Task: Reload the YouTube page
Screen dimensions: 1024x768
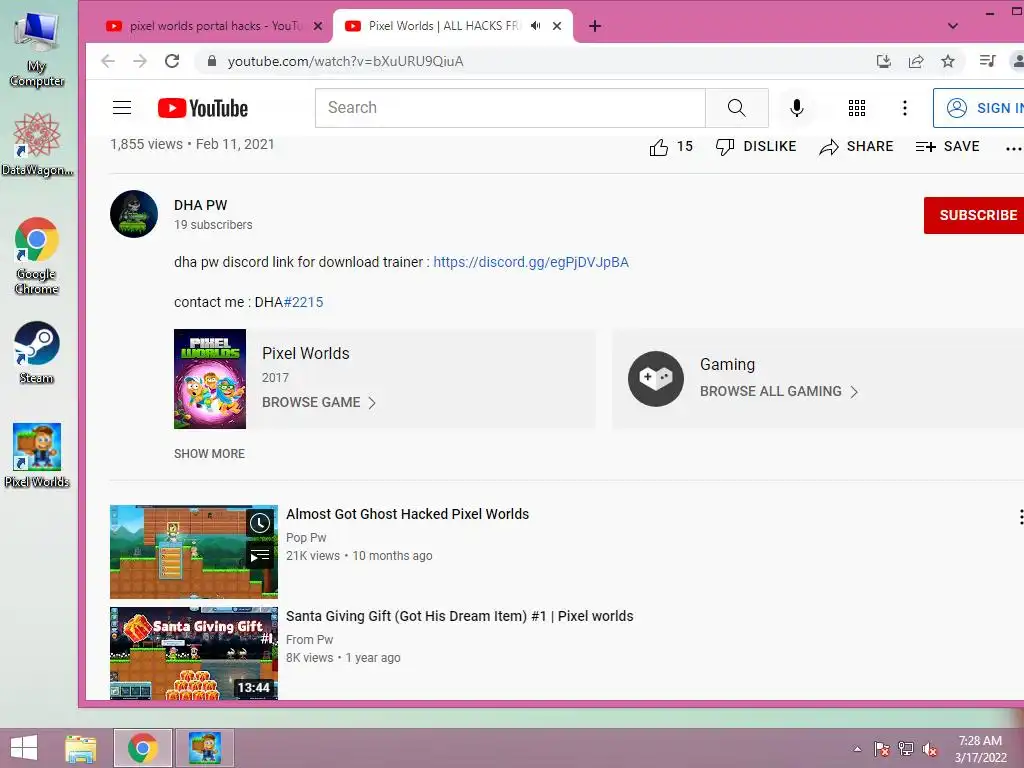Action: pyautogui.click(x=172, y=61)
